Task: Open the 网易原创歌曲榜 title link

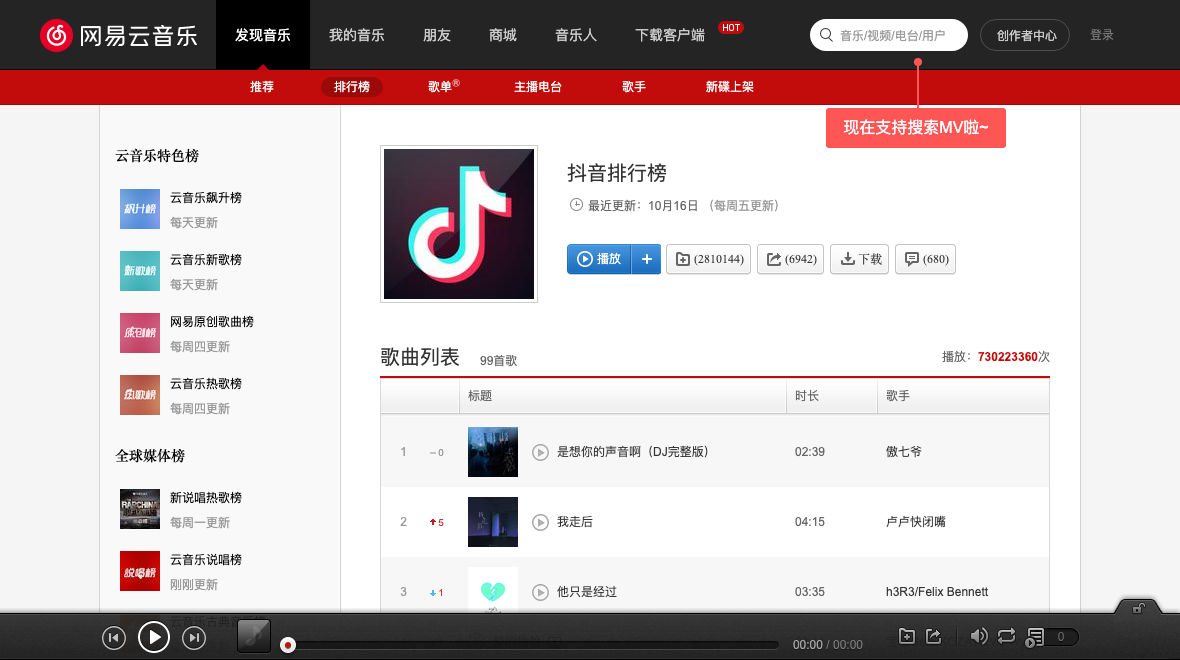Action: (x=212, y=322)
